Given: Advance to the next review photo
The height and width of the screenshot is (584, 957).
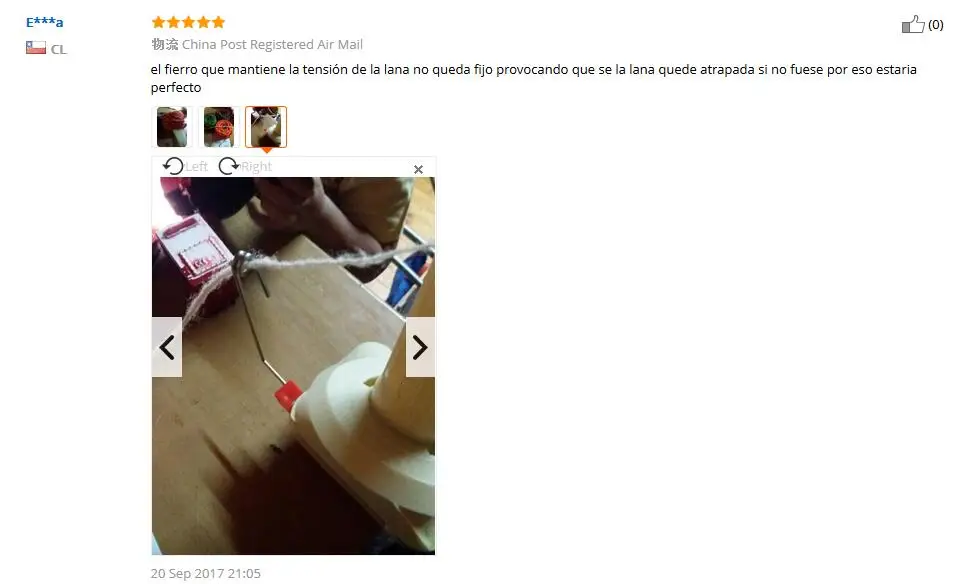Looking at the screenshot, I should (x=420, y=347).
